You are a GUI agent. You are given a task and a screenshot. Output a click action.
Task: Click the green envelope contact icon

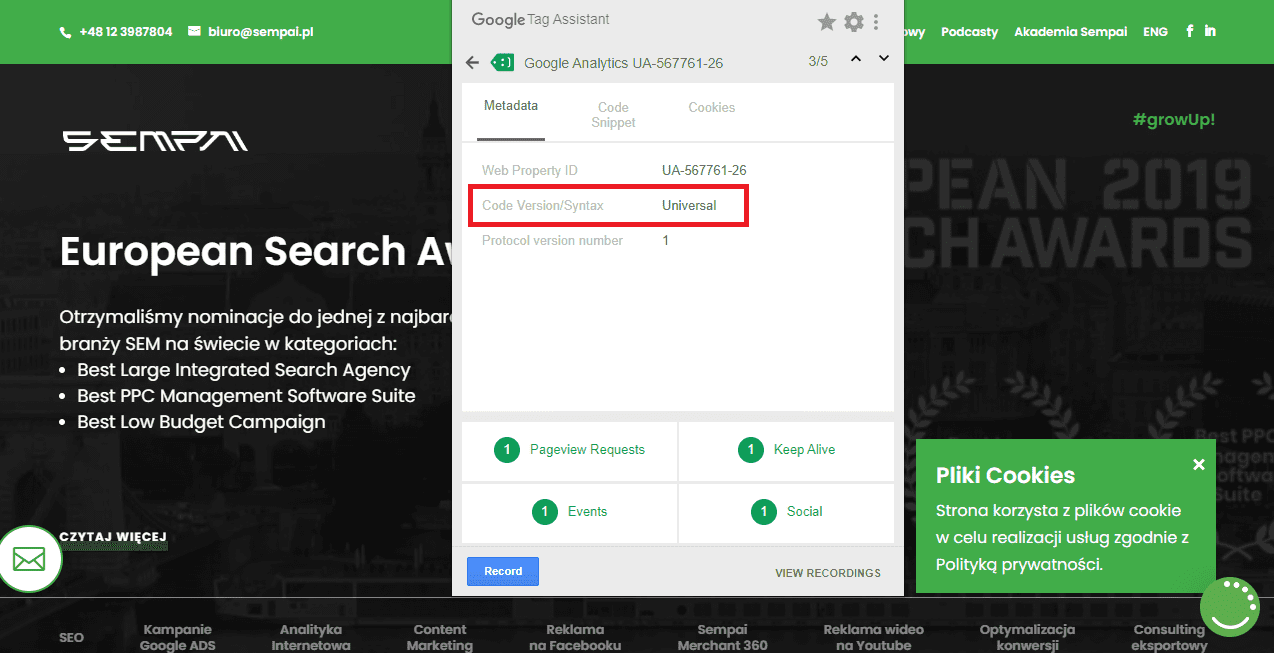point(29,559)
